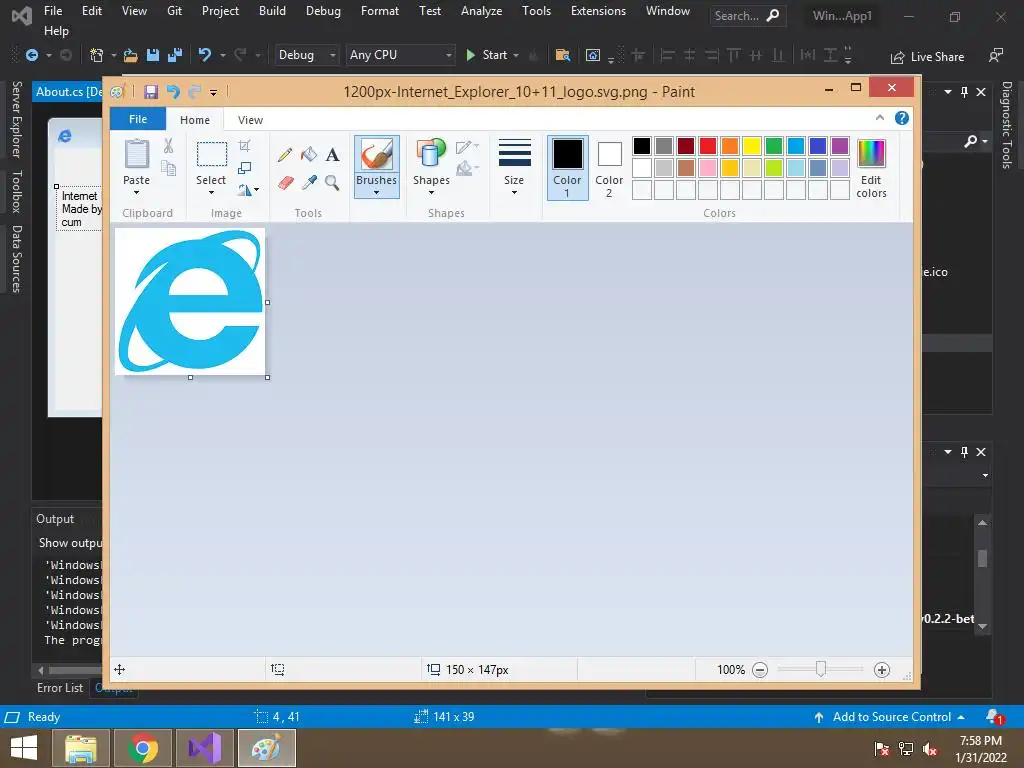This screenshot has width=1024, height=768.
Task: Click Paint's quick access Undo arrow
Action: point(173,92)
